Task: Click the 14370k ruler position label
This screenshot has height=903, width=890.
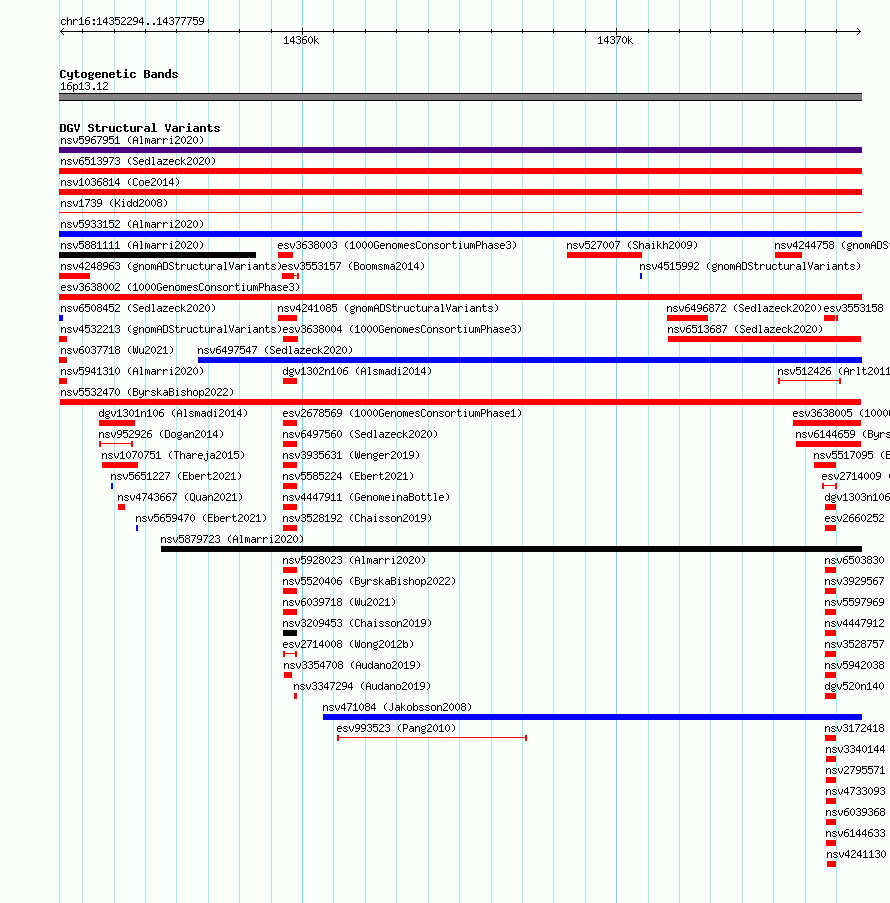Action: click(615, 40)
